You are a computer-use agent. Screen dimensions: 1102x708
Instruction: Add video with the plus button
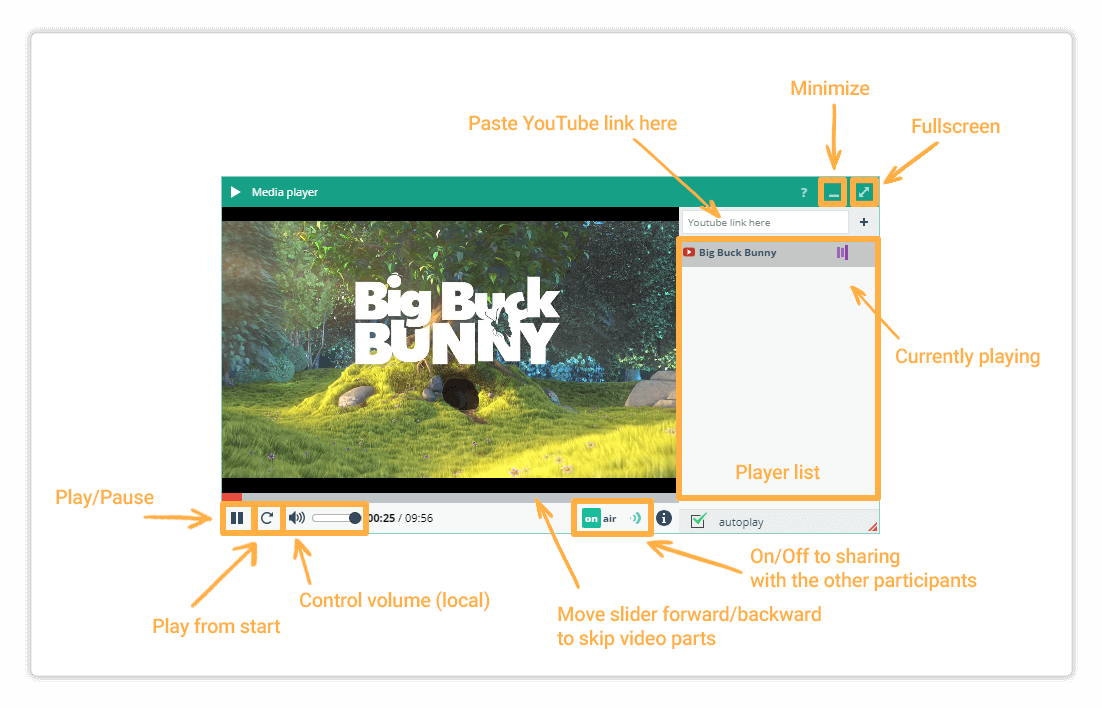point(864,222)
